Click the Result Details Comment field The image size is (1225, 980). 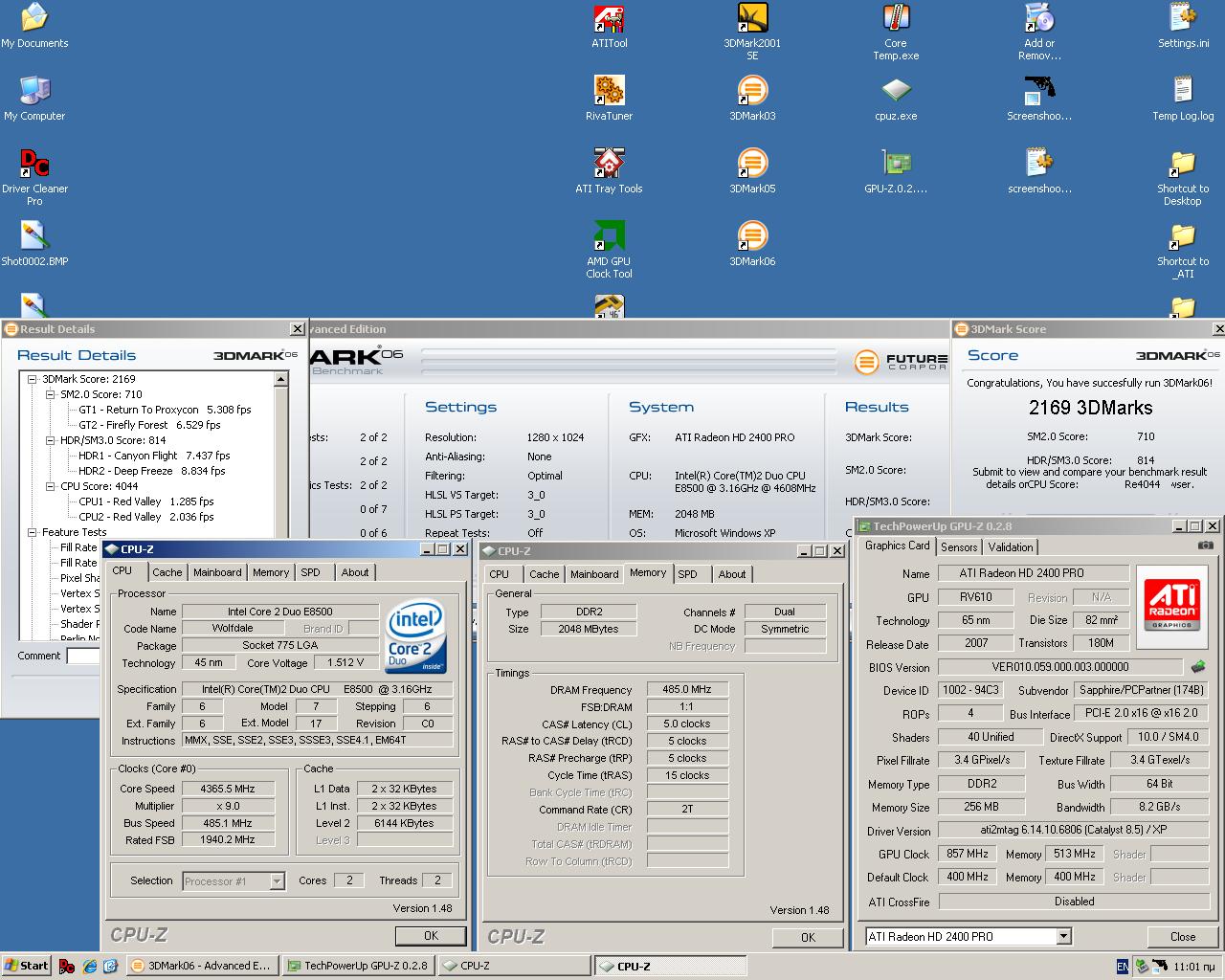[82, 656]
